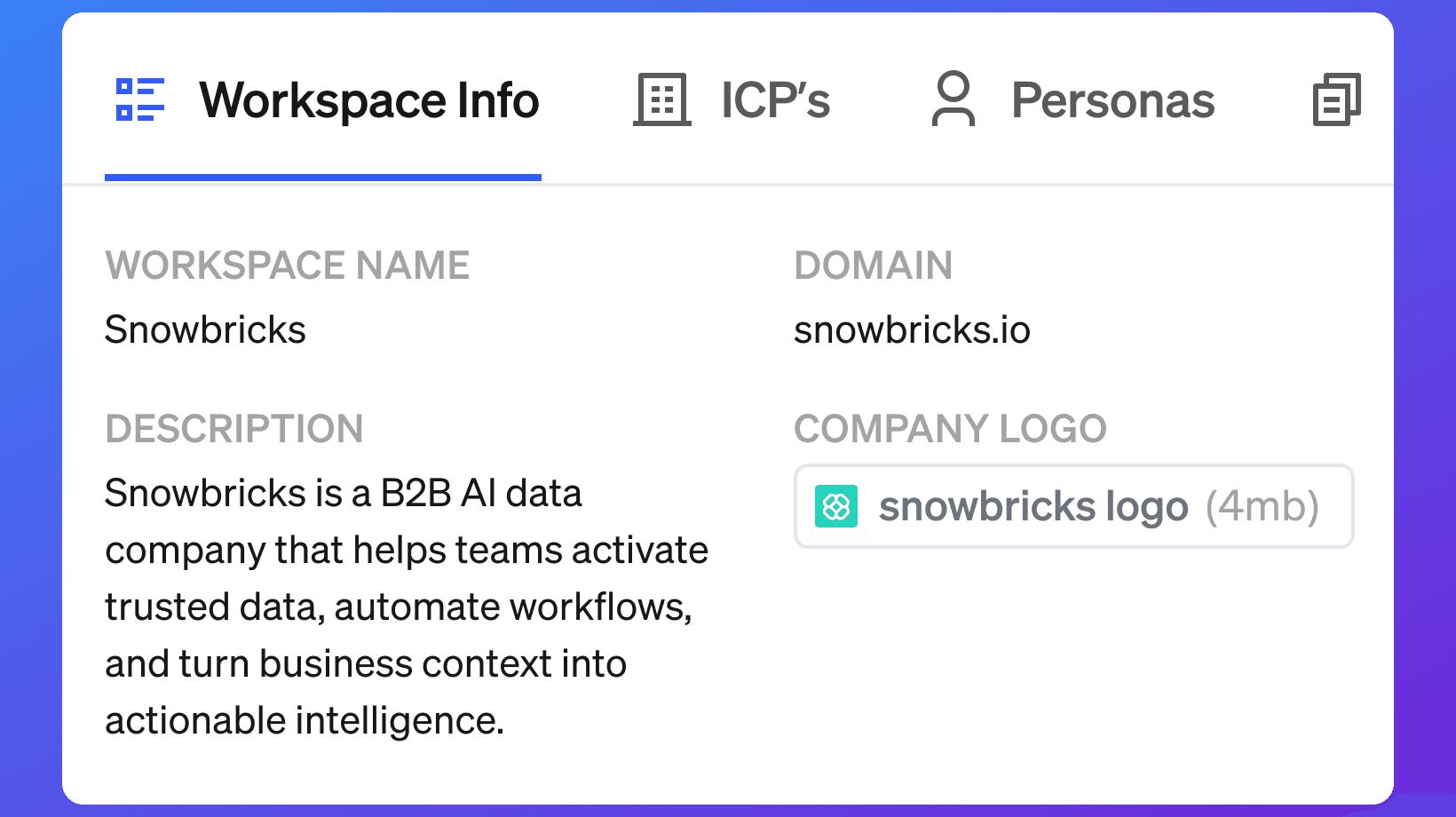Screen dimensions: 1456x817
Task: Switch to the Workspace Info tab label
Action: [369, 100]
